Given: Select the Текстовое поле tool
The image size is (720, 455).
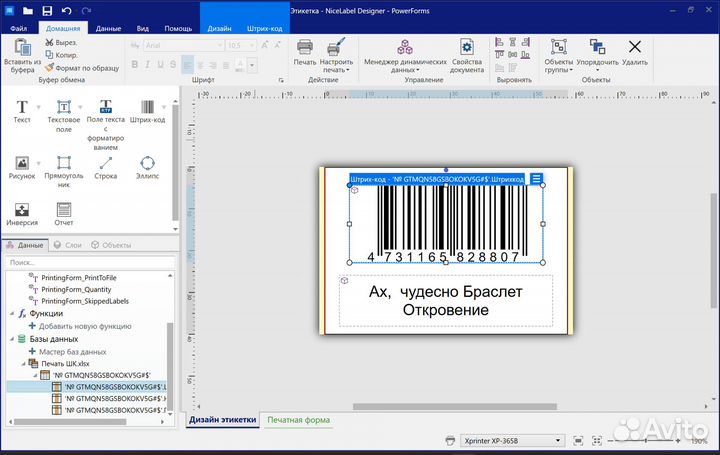Looking at the screenshot, I should click(x=64, y=116).
